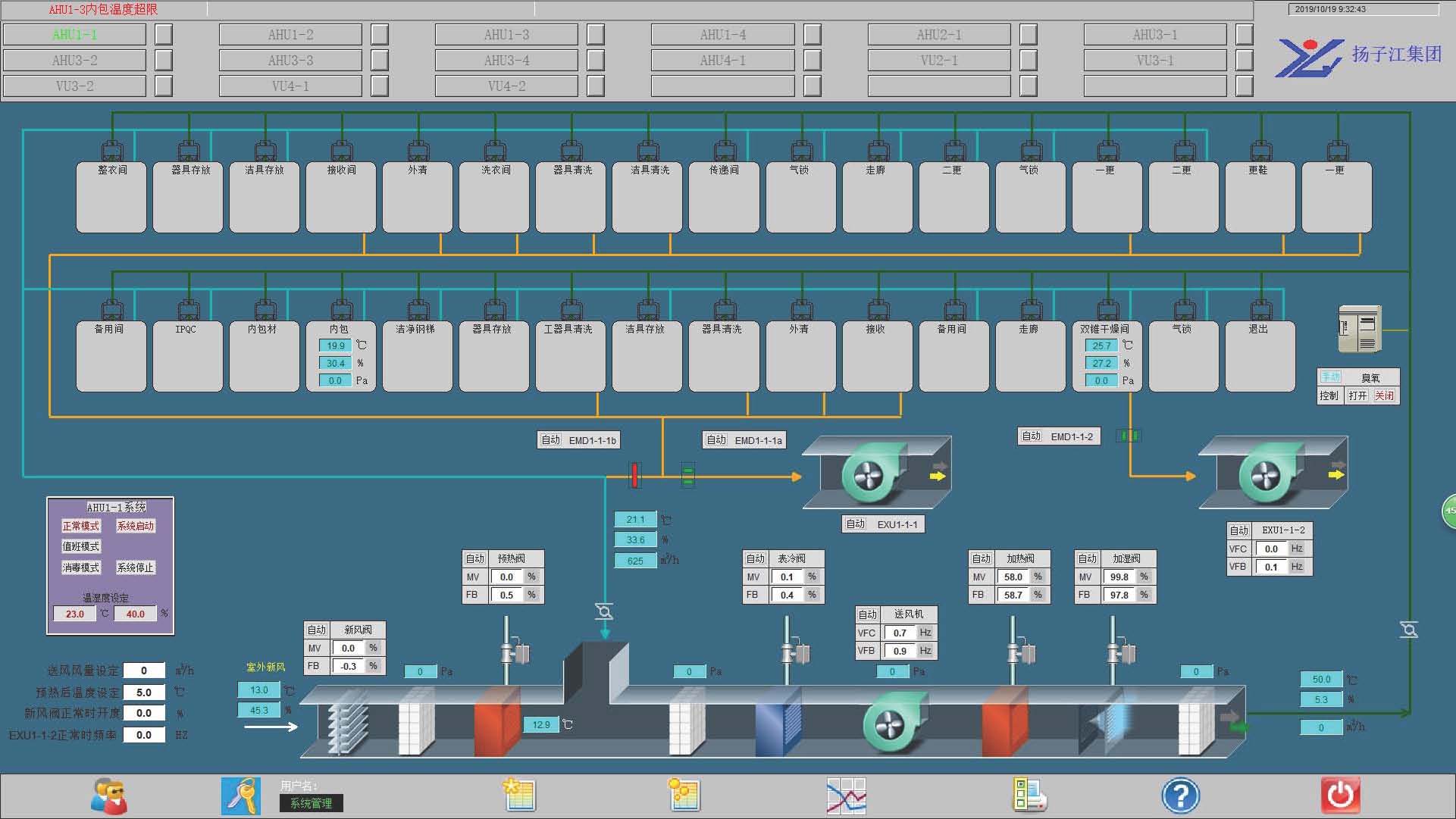Image resolution: width=1456 pixels, height=819 pixels.
Task: Select 消毒模式 in AHU1-1 system panel
Action: coord(81,567)
